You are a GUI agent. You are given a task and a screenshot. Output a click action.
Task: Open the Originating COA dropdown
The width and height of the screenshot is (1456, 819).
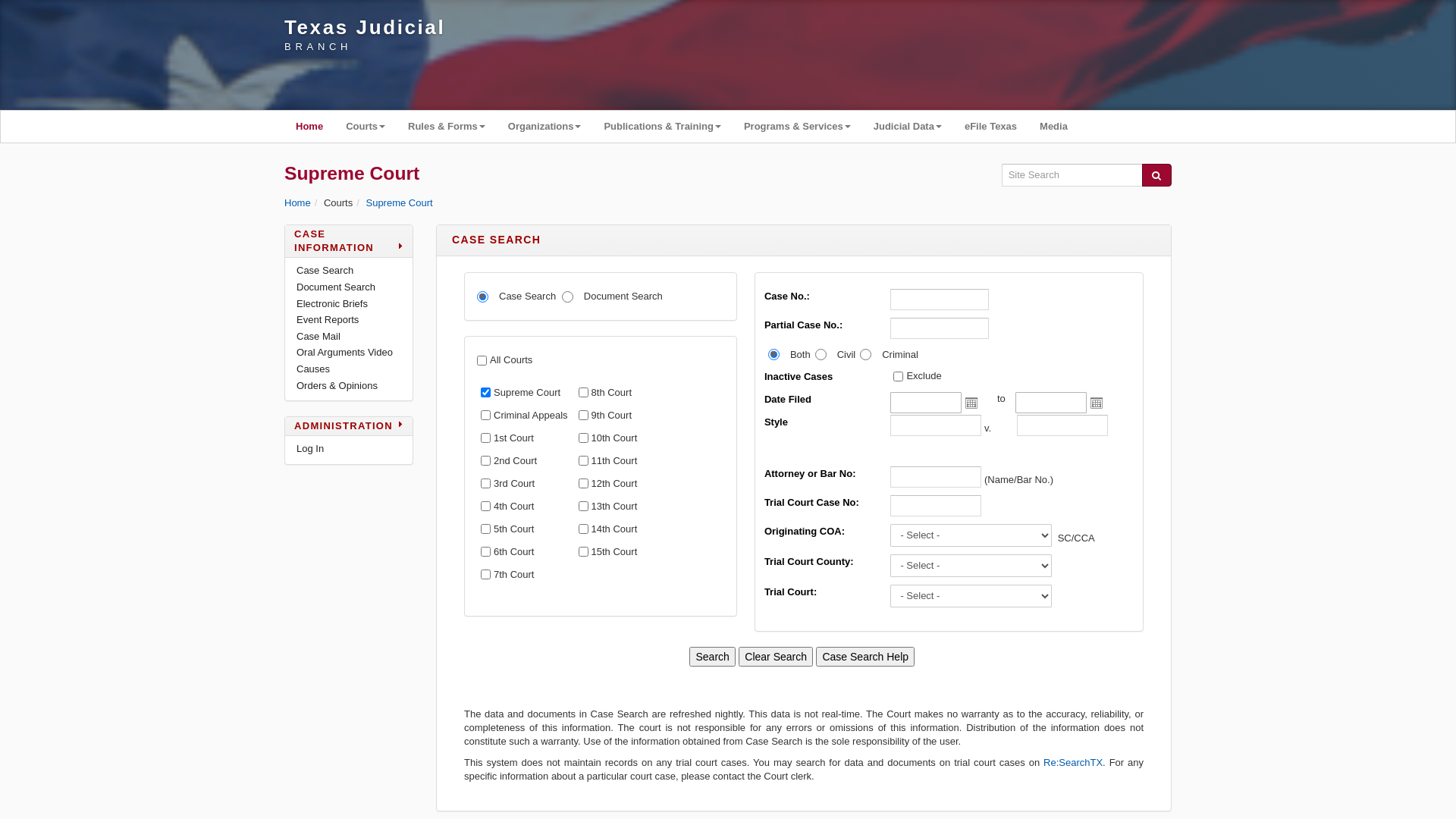coord(971,535)
